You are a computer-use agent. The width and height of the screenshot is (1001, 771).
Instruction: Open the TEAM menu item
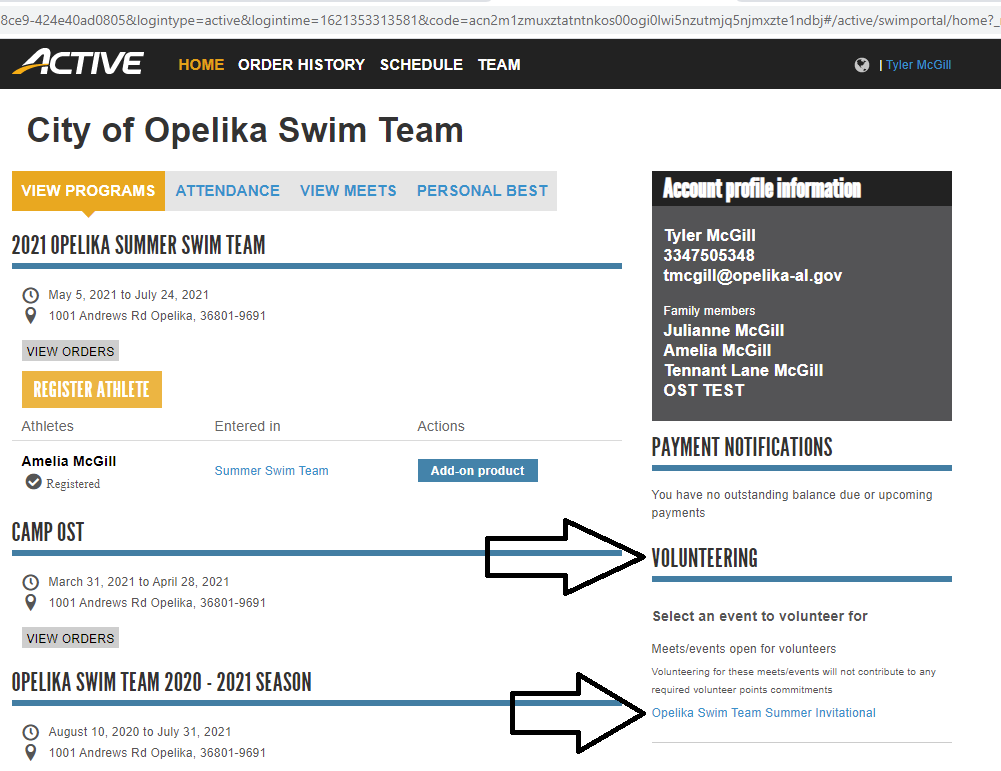click(x=499, y=65)
